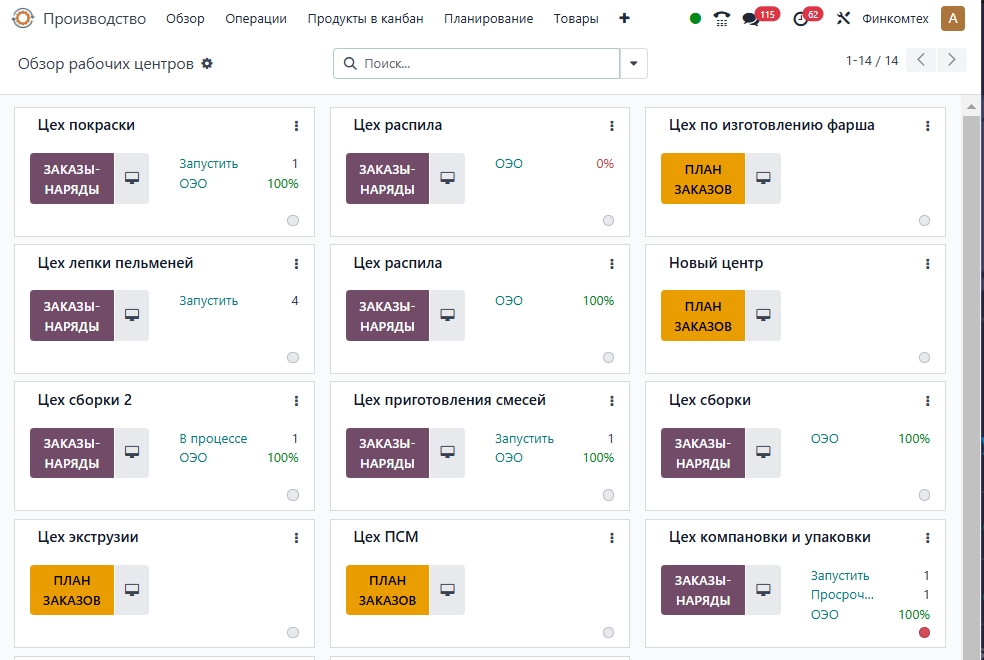Open three-dot menu on Цех по изготовлению фарша
The width and height of the screenshot is (984, 660).
928,126
